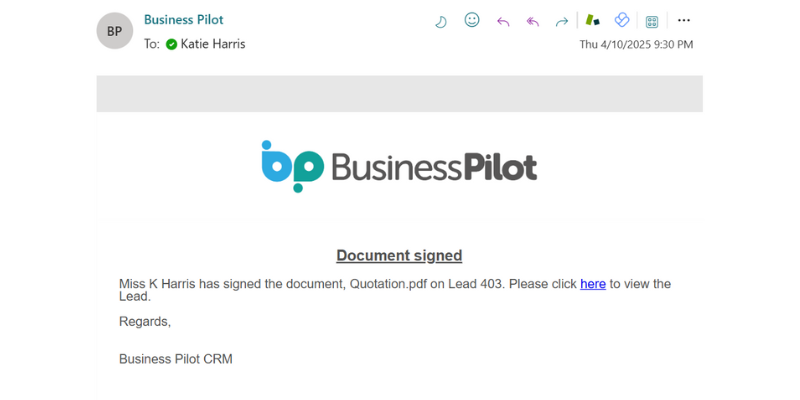Click the 'Business Pilot CRM' signature text

coord(176,359)
